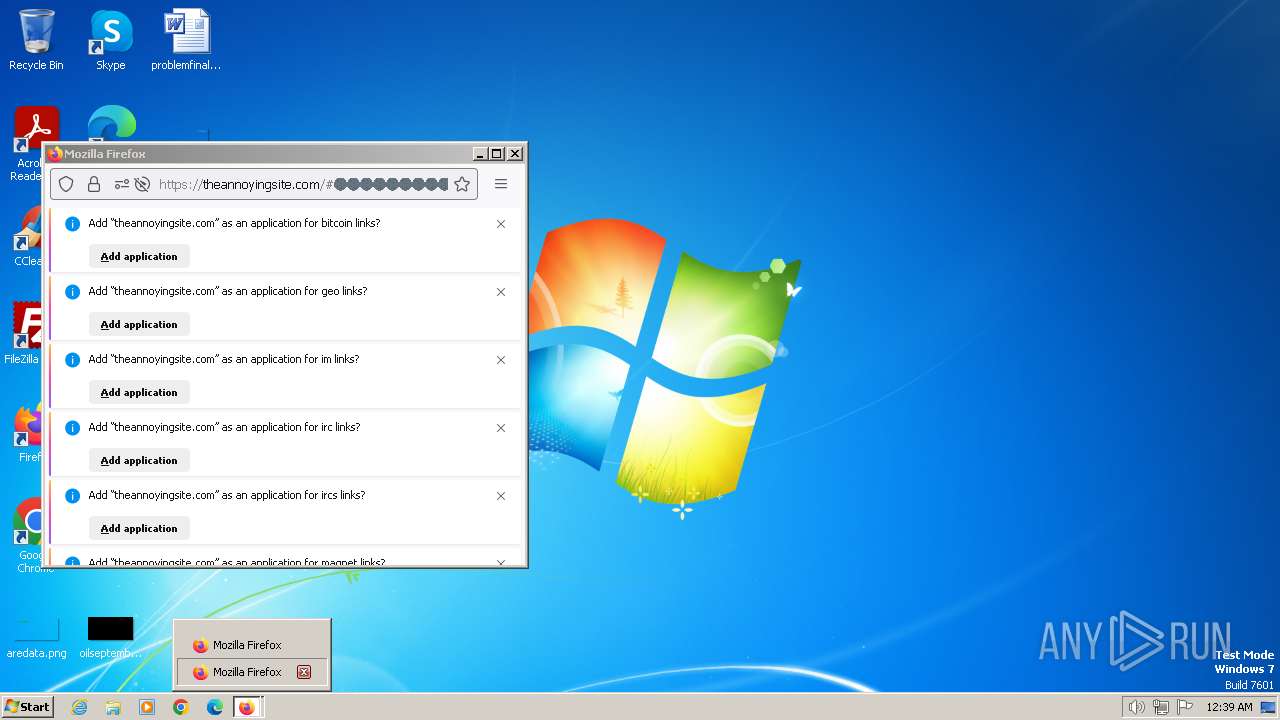Click the 12:39 AM system clock
The height and width of the screenshot is (720, 1280).
[1229, 707]
